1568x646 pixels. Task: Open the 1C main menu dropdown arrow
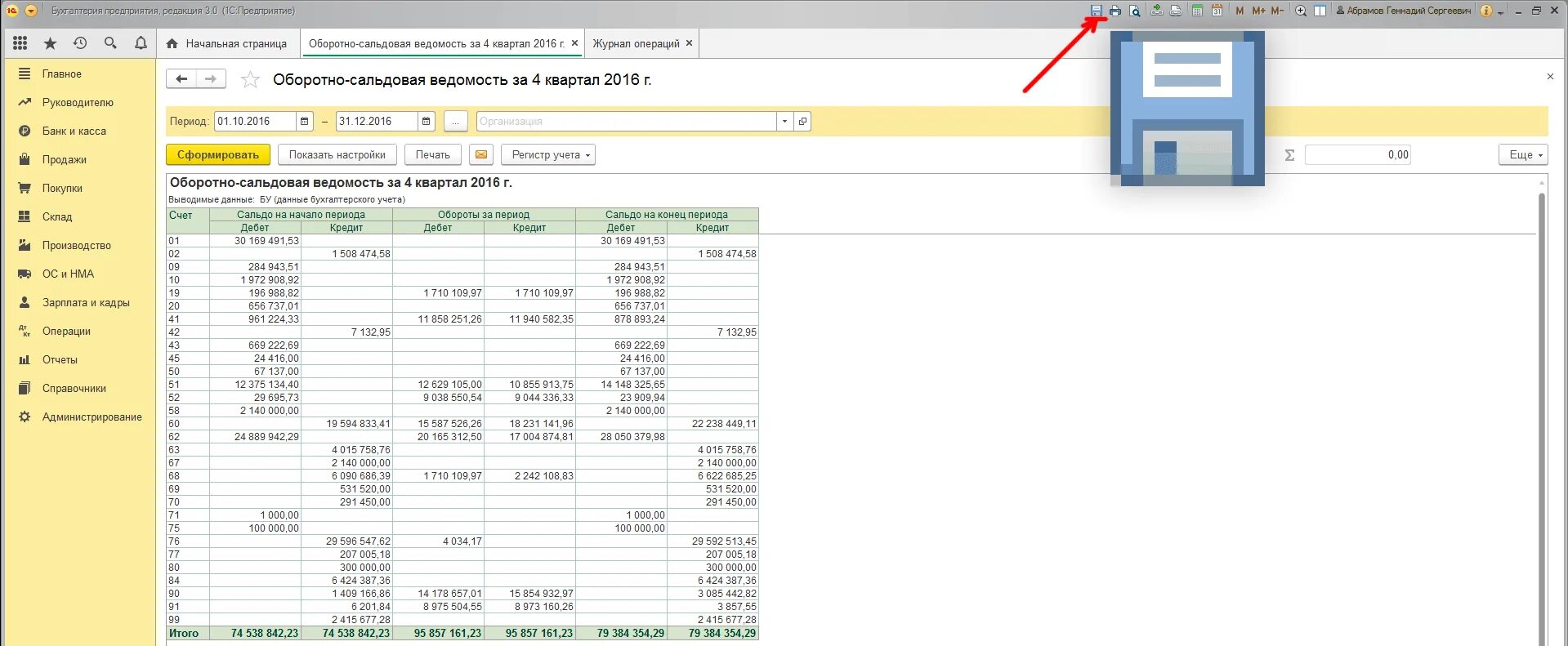coord(31,11)
